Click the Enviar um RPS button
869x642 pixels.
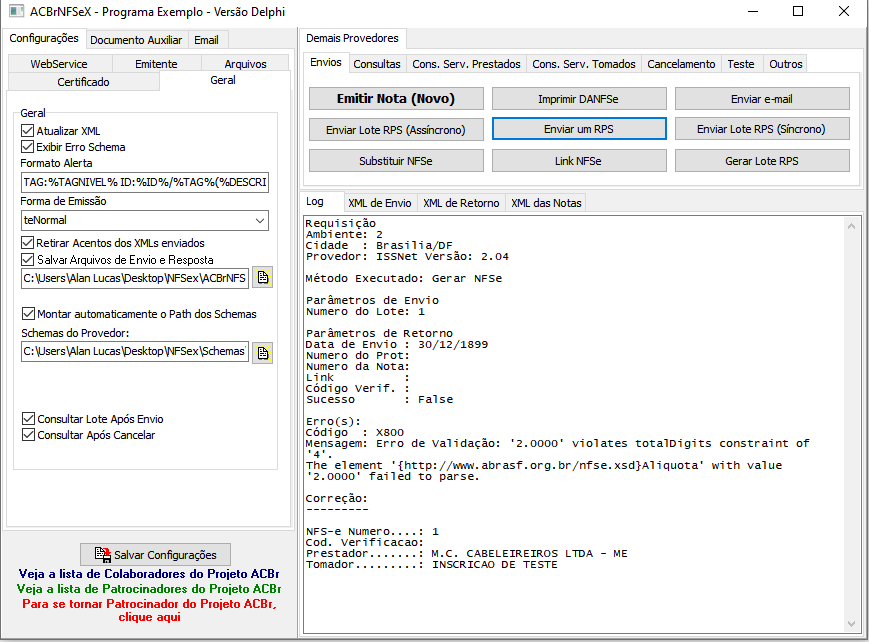pyautogui.click(x=579, y=129)
